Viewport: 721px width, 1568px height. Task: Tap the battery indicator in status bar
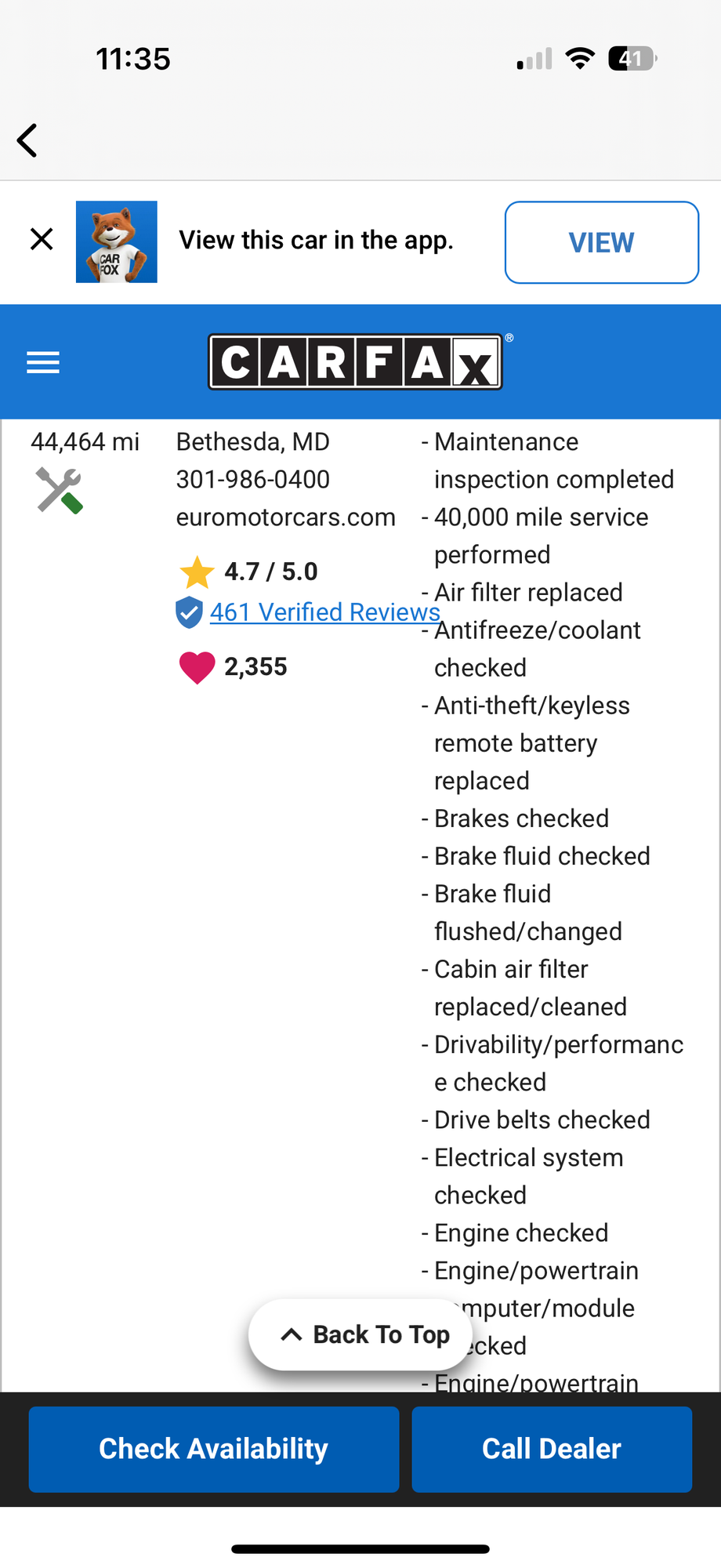632,58
